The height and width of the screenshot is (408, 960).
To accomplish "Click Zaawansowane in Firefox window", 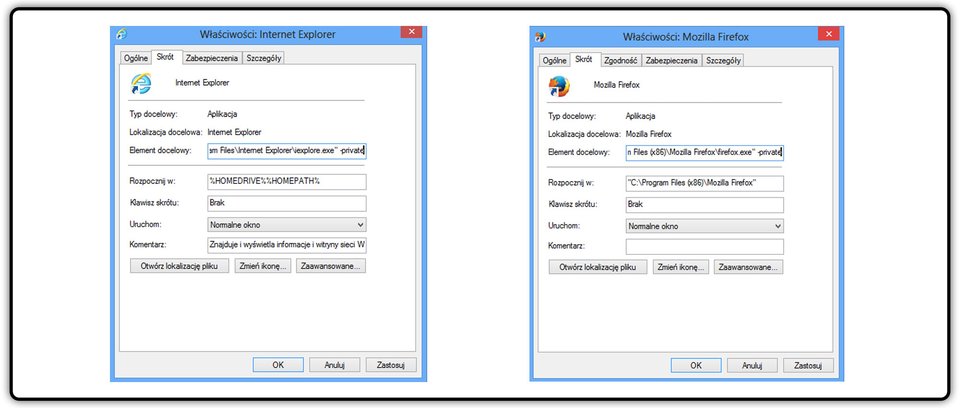I will (x=749, y=267).
